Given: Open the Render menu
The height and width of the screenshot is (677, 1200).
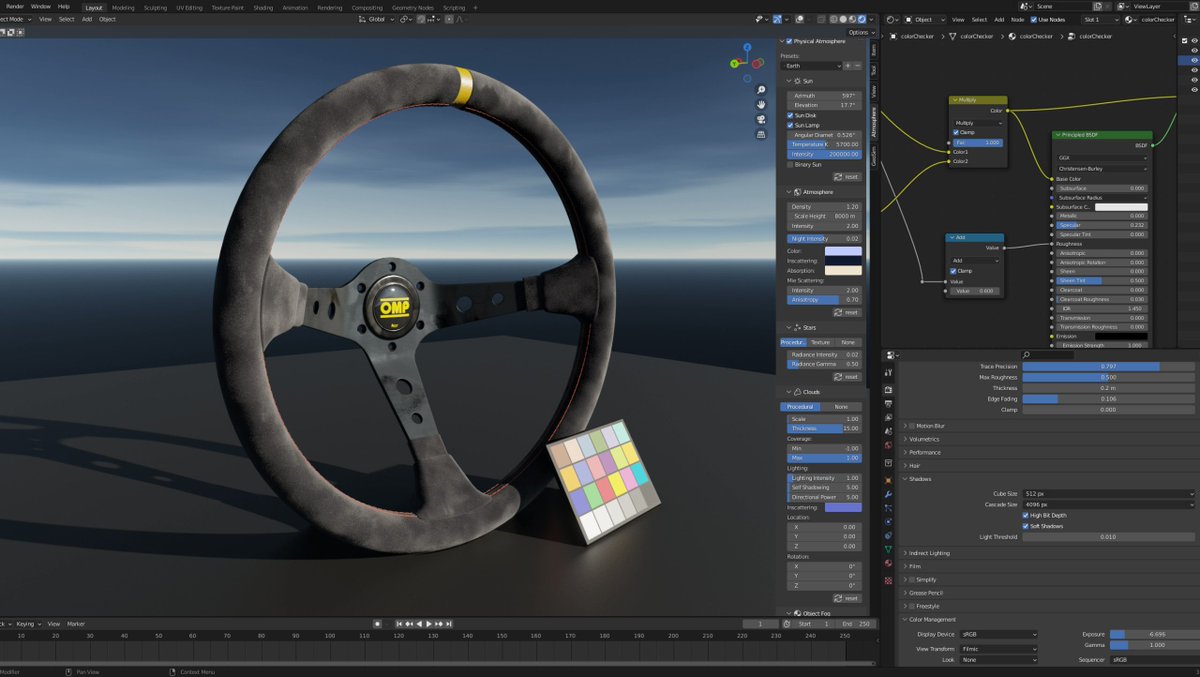Looking at the screenshot, I should (14, 6).
